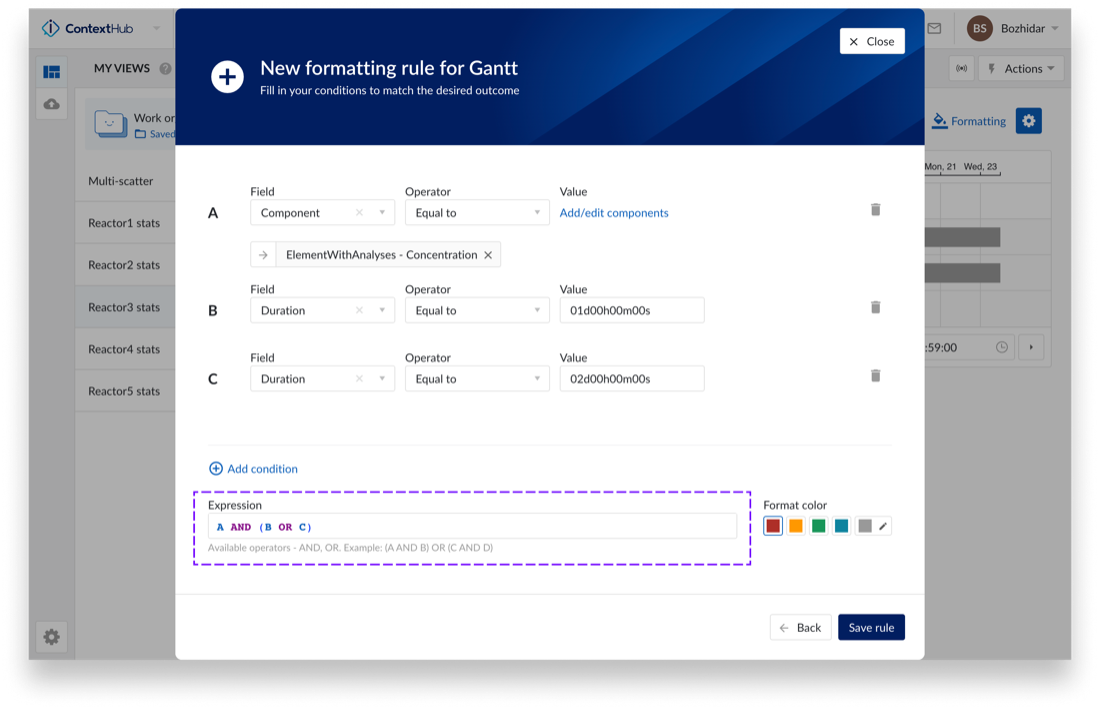
Task: Clear the Component field selection
Action: 360,213
